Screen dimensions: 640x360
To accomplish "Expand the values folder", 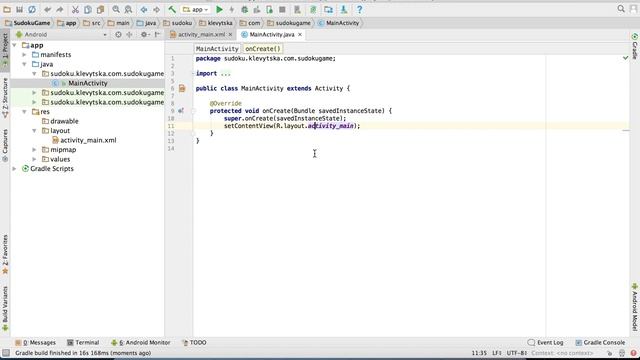I will click(34, 159).
